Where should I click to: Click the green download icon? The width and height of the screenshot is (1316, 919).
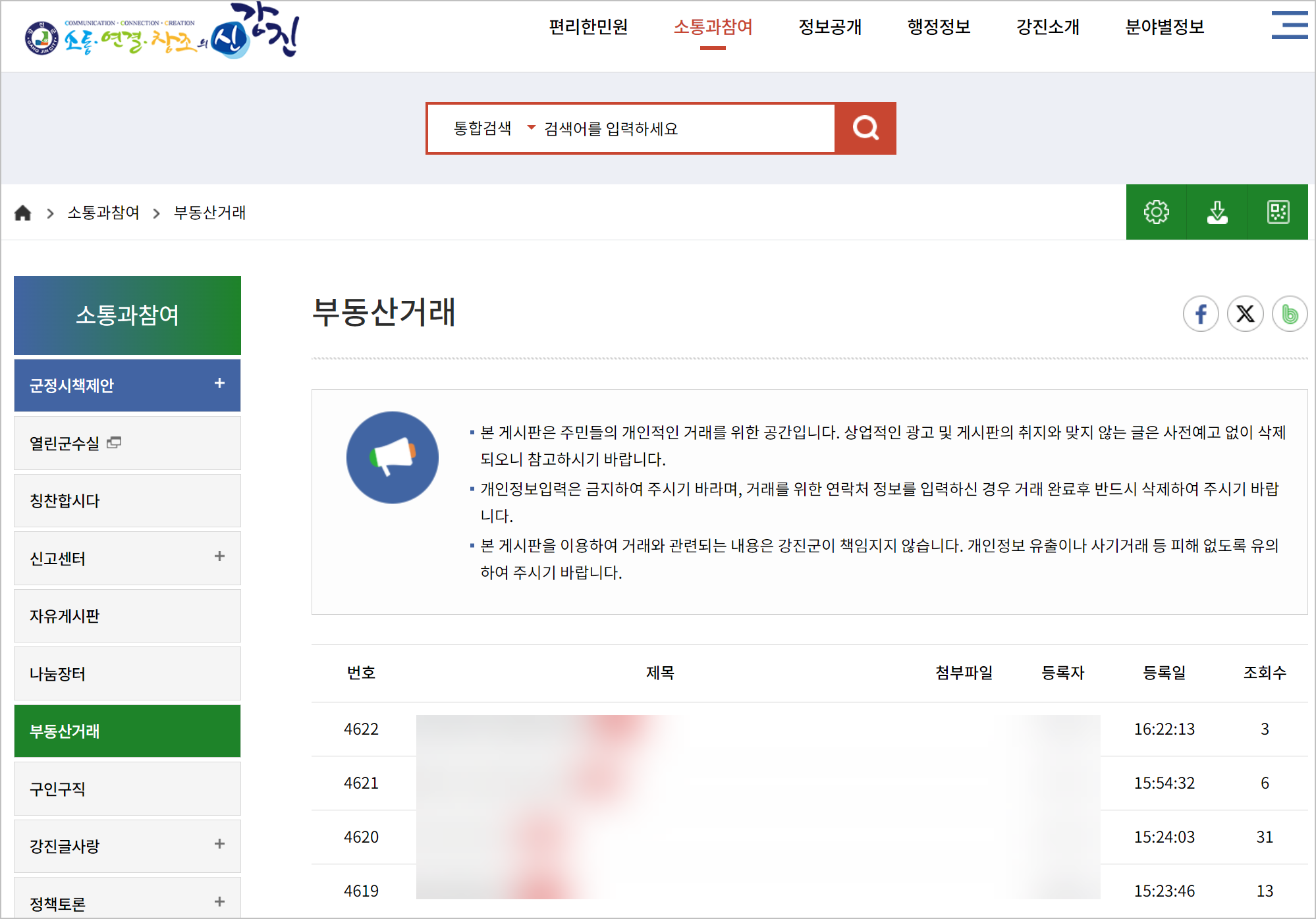pos(1217,212)
